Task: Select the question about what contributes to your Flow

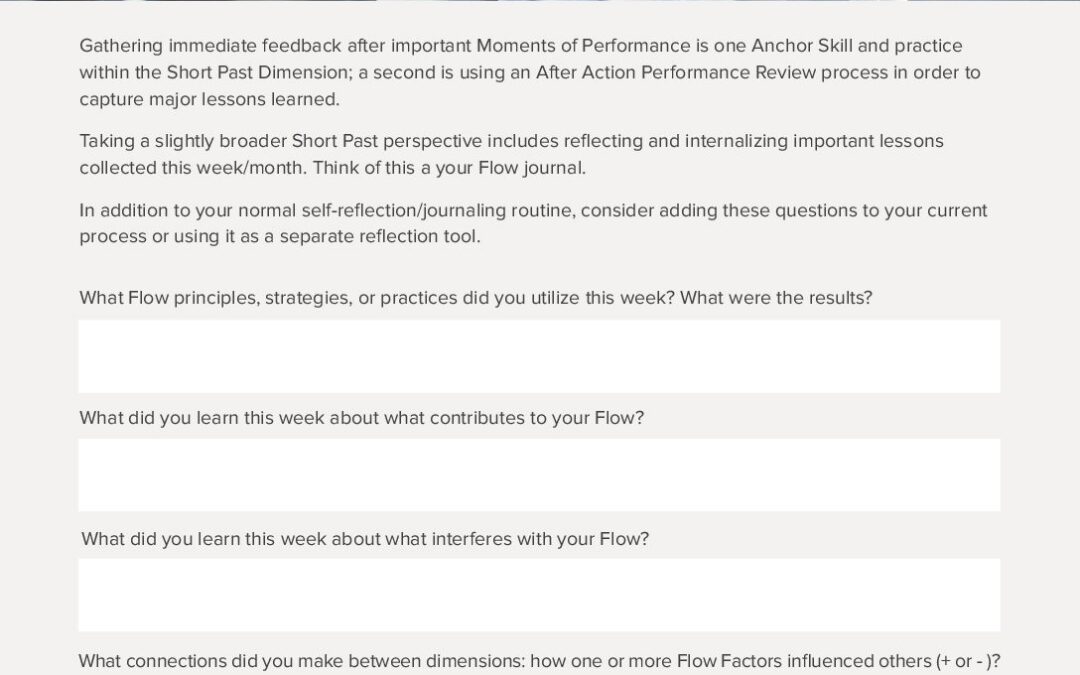Action: coord(361,418)
